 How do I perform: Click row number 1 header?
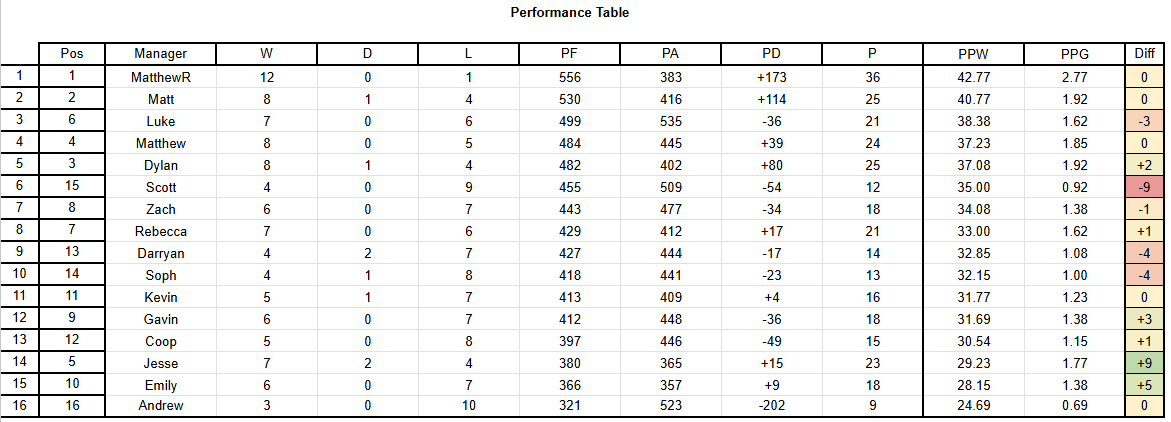pos(19,76)
